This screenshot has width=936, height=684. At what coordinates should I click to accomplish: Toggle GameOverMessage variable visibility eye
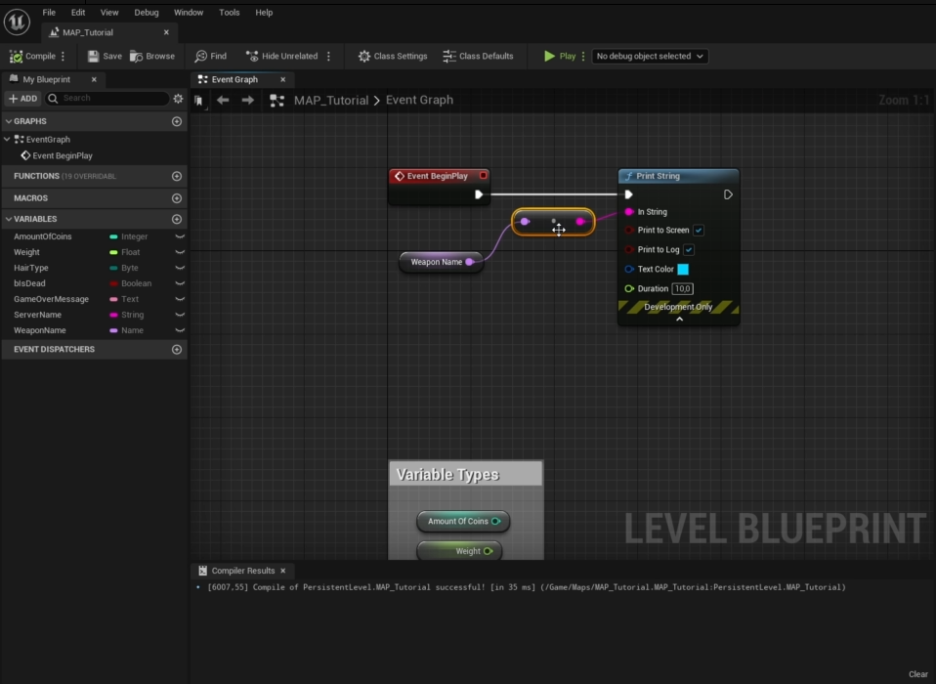(180, 299)
